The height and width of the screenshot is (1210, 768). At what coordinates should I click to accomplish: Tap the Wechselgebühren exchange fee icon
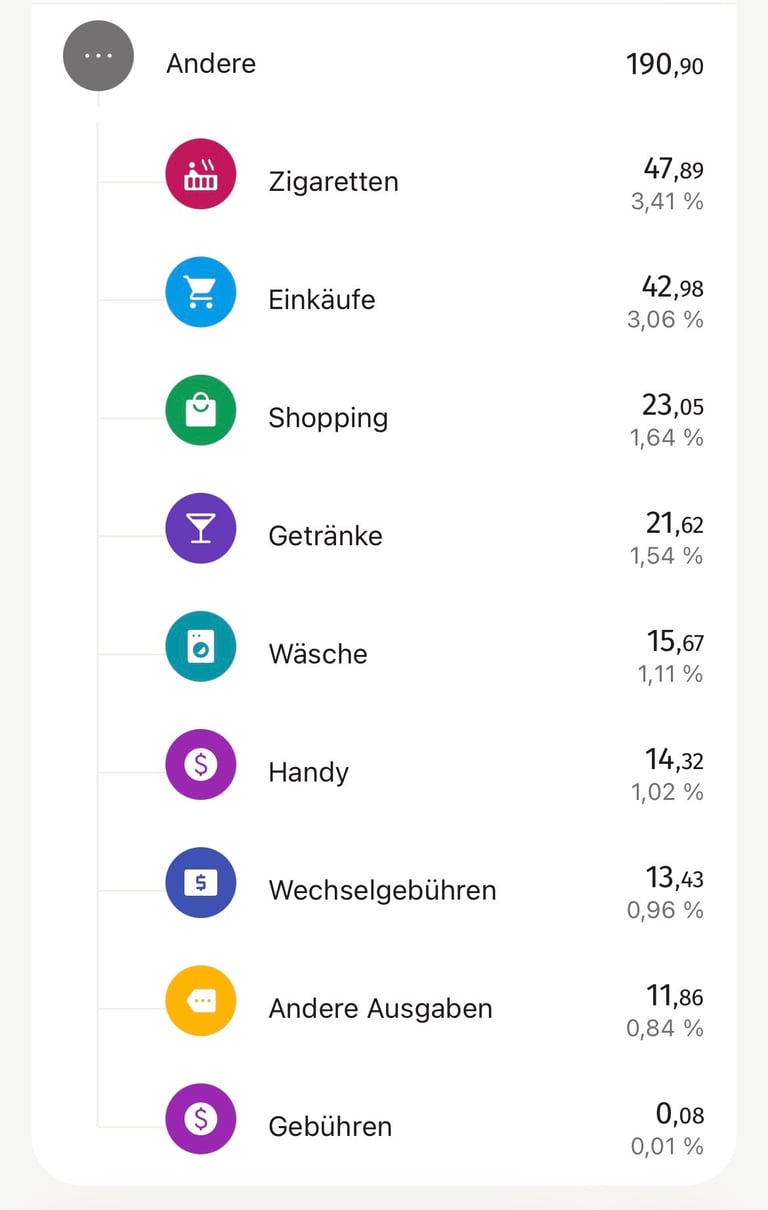(201, 883)
